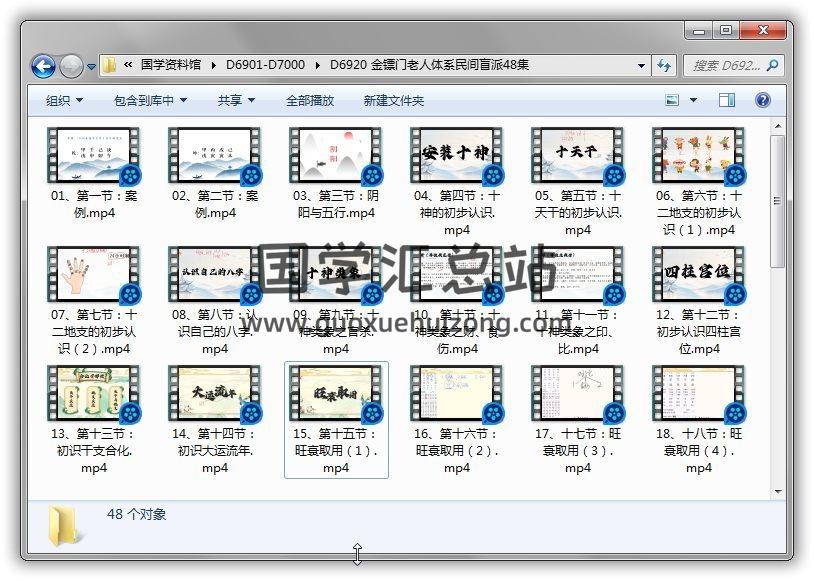This screenshot has width=814, height=581.
Task: Click the folder icon in address bar
Action: (110, 66)
